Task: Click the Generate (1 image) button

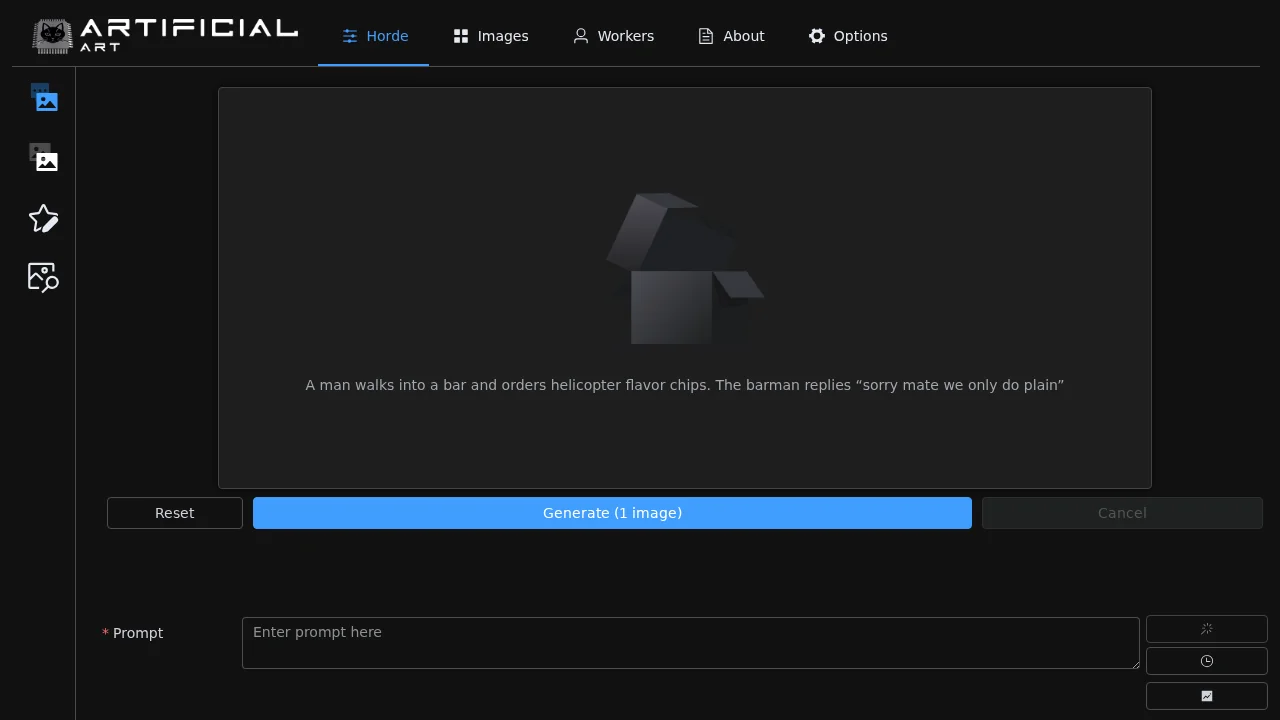Action: tap(612, 512)
